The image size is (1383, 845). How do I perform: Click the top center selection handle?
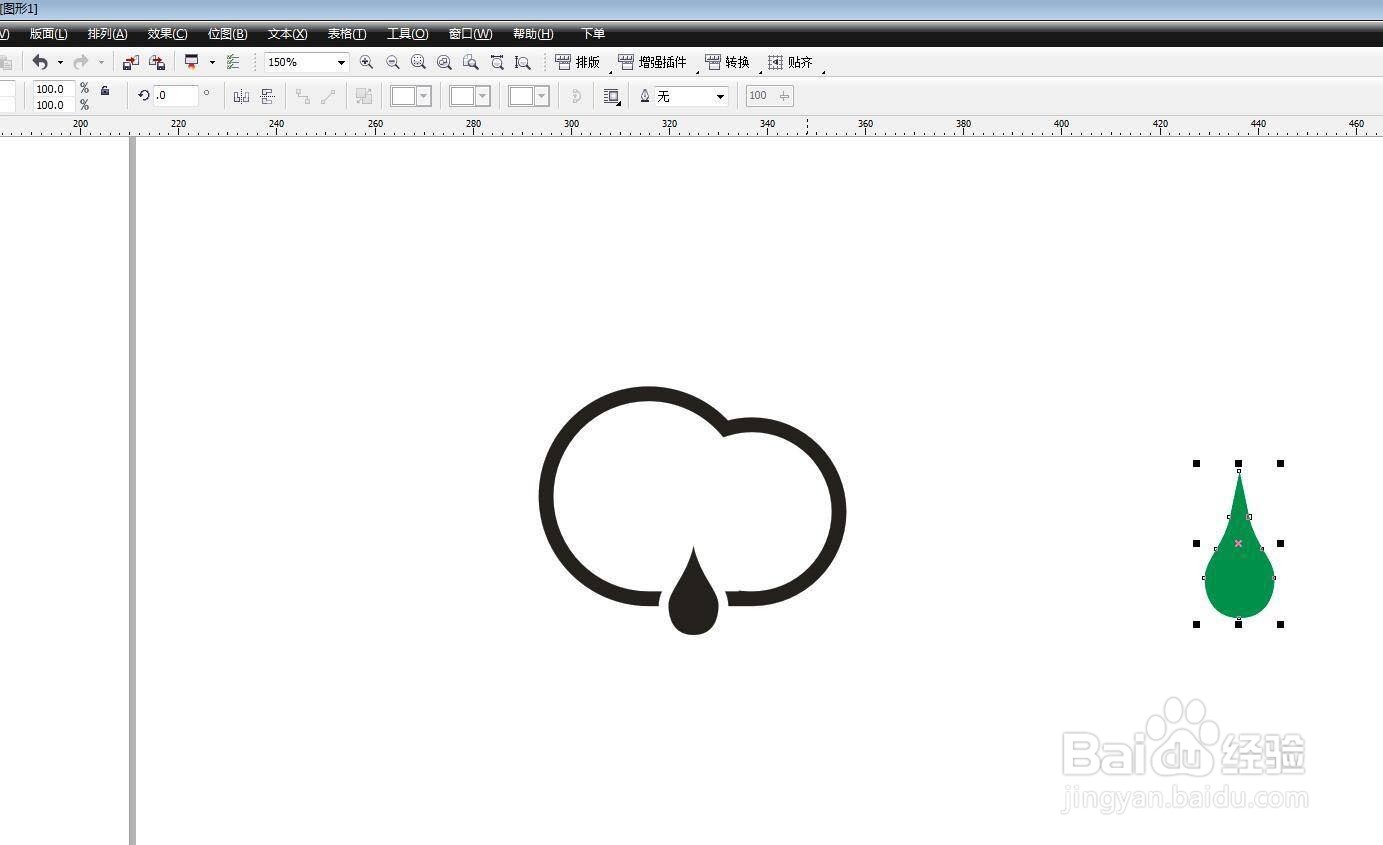[x=1239, y=464]
